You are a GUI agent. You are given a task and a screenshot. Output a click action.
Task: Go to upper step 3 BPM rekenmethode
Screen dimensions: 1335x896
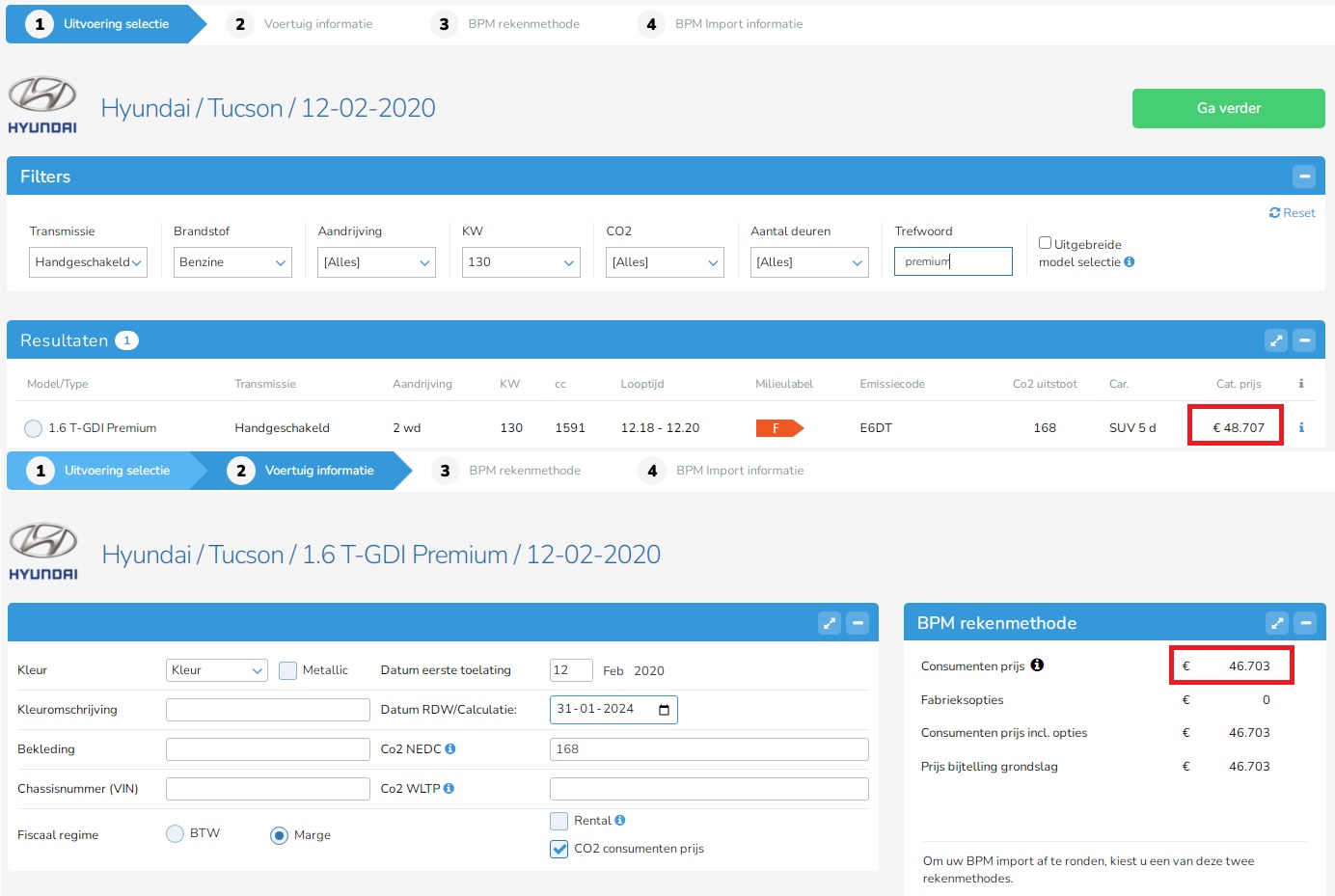point(506,24)
